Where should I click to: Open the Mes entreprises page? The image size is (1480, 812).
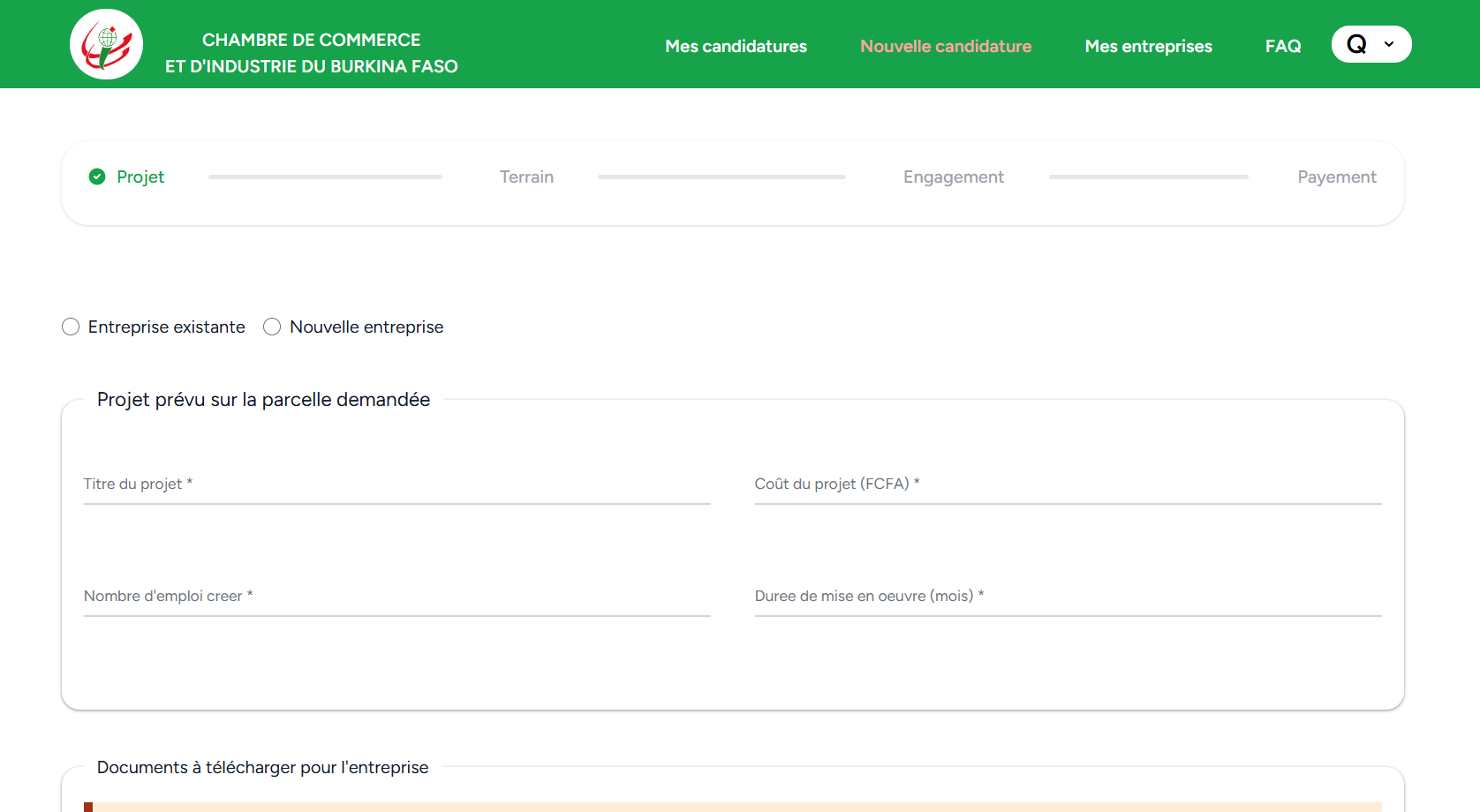coord(1148,46)
